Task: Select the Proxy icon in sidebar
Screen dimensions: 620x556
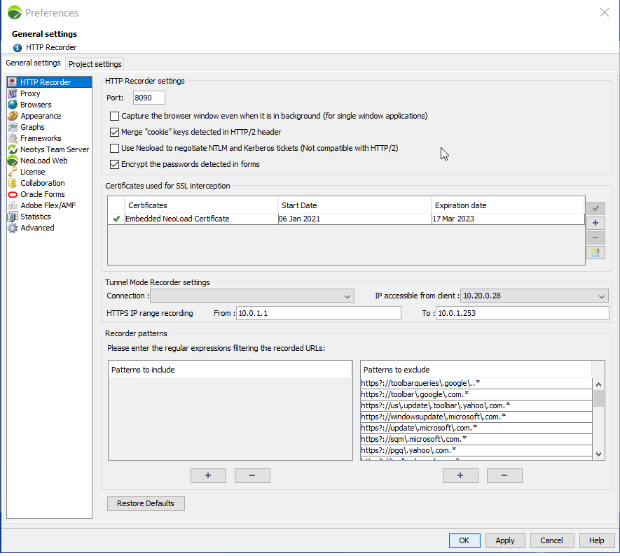Action: (x=12, y=93)
